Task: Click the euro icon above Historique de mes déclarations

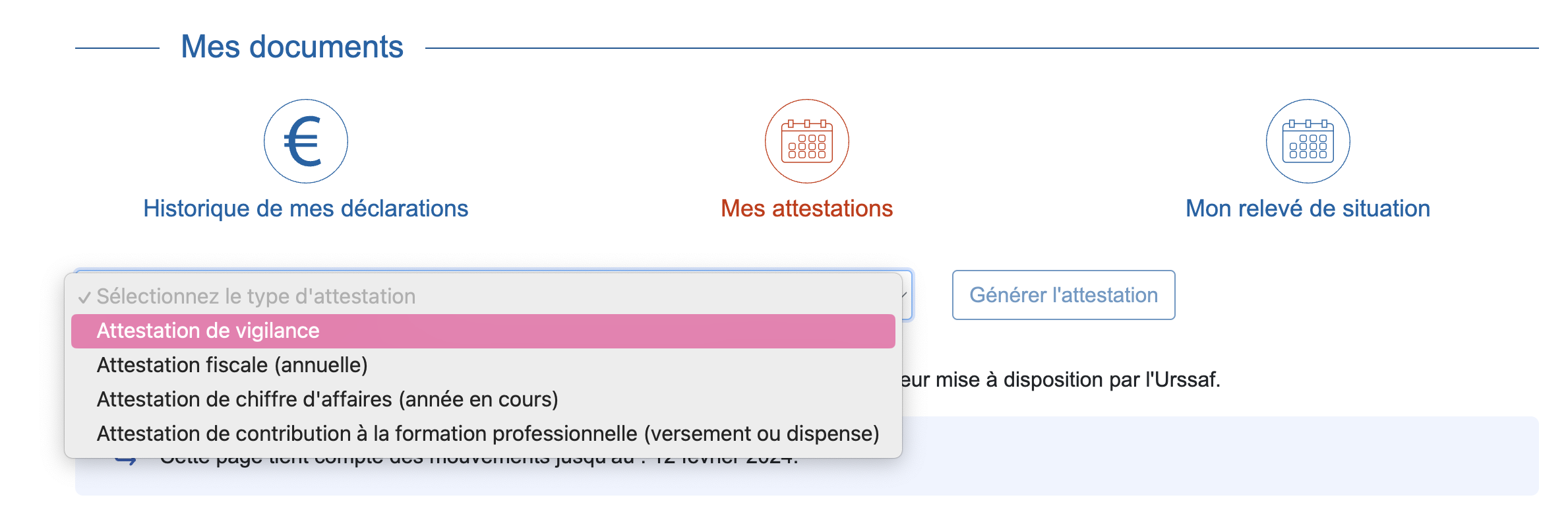Action: click(305, 141)
